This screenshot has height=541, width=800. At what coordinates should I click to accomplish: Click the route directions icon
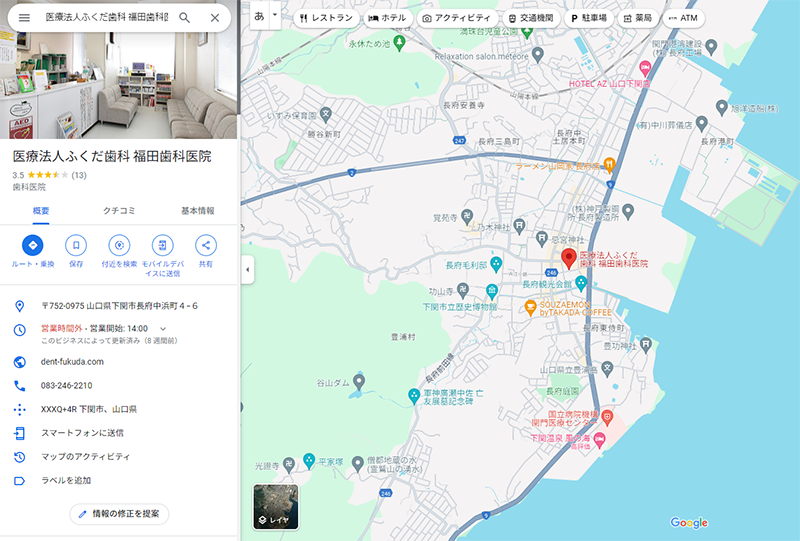[x=33, y=245]
